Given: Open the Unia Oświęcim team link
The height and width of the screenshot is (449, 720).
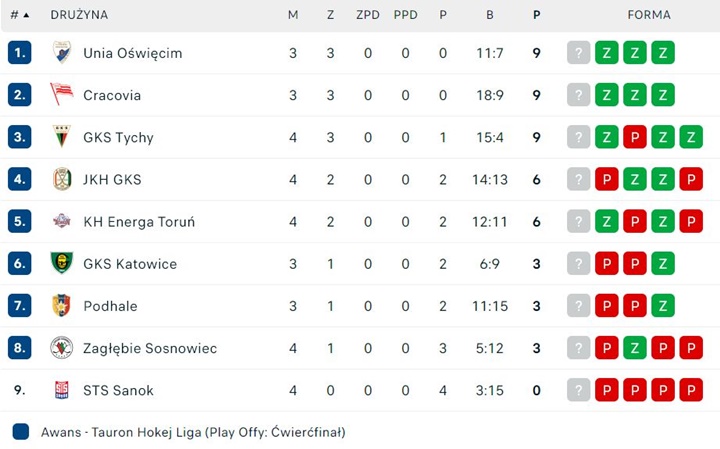Looking at the screenshot, I should tap(132, 53).
